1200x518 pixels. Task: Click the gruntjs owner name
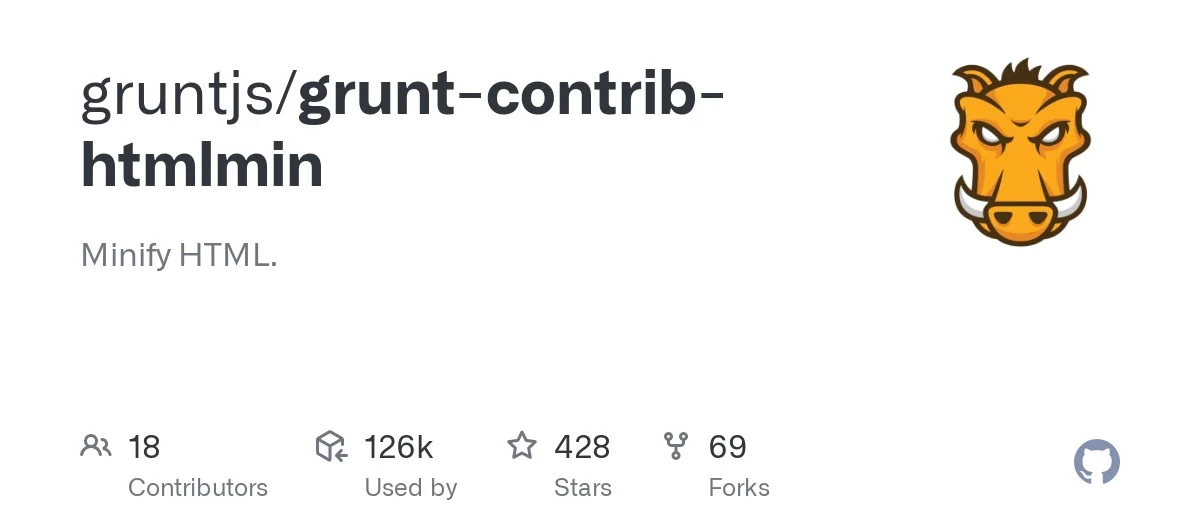182,96
